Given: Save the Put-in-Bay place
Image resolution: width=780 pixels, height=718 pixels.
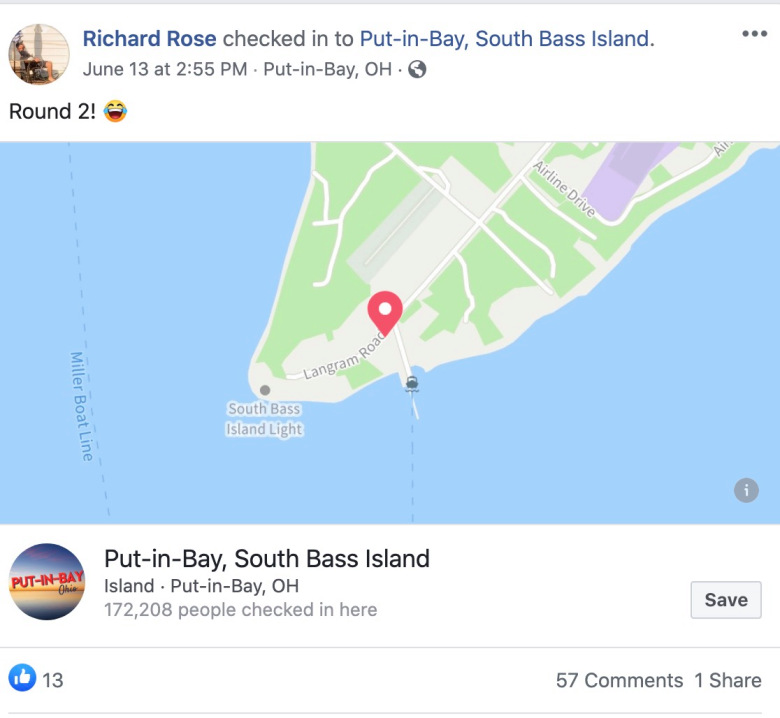Looking at the screenshot, I should tap(725, 600).
